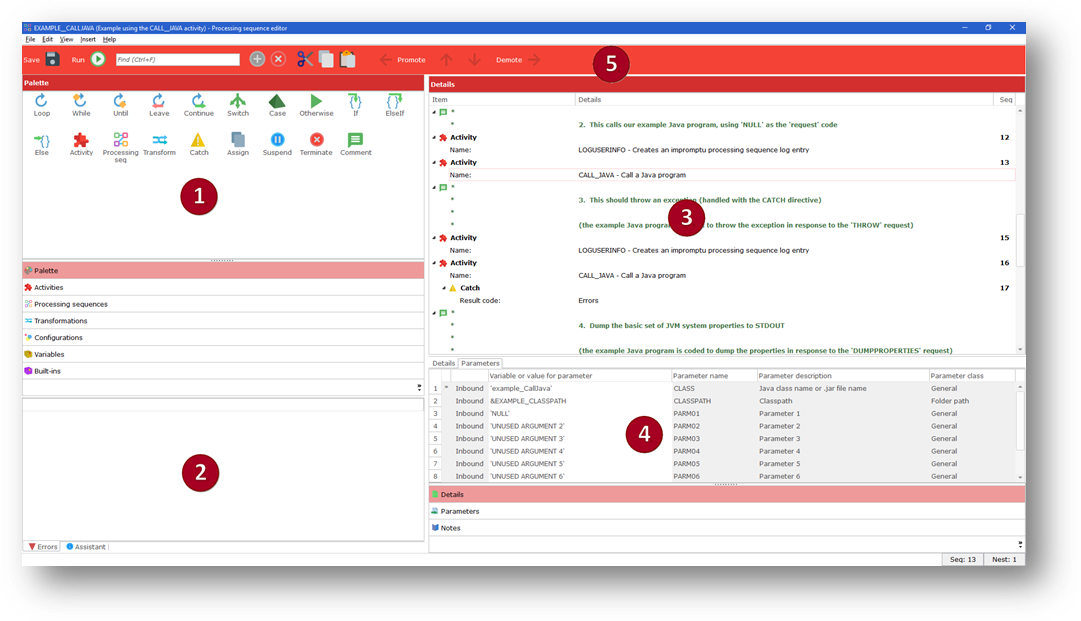Run the processing sequence
Viewport: 1081px width, 621px height.
pyautogui.click(x=98, y=59)
